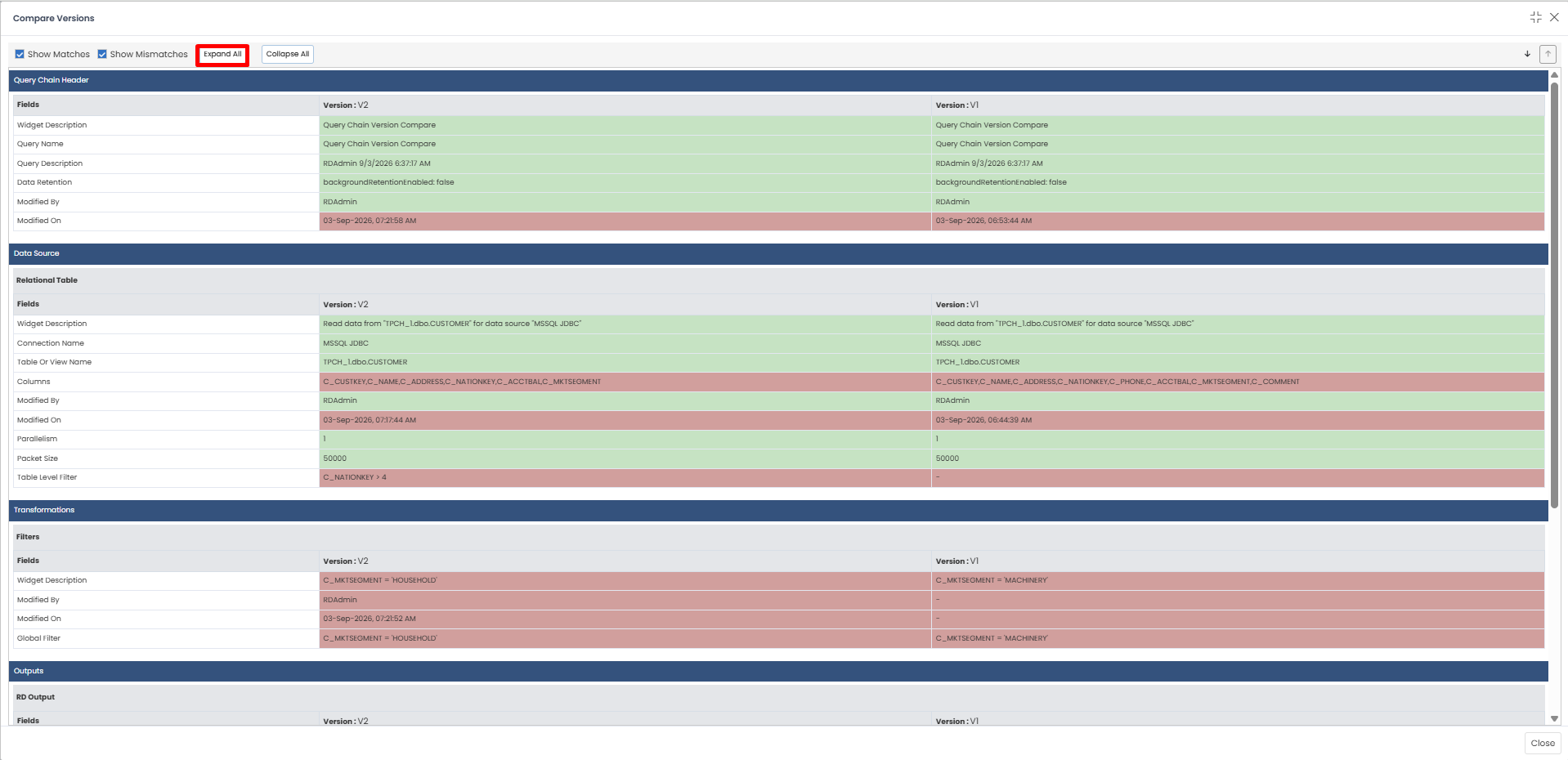
Task: Click the Global Filter field label
Action: point(38,638)
